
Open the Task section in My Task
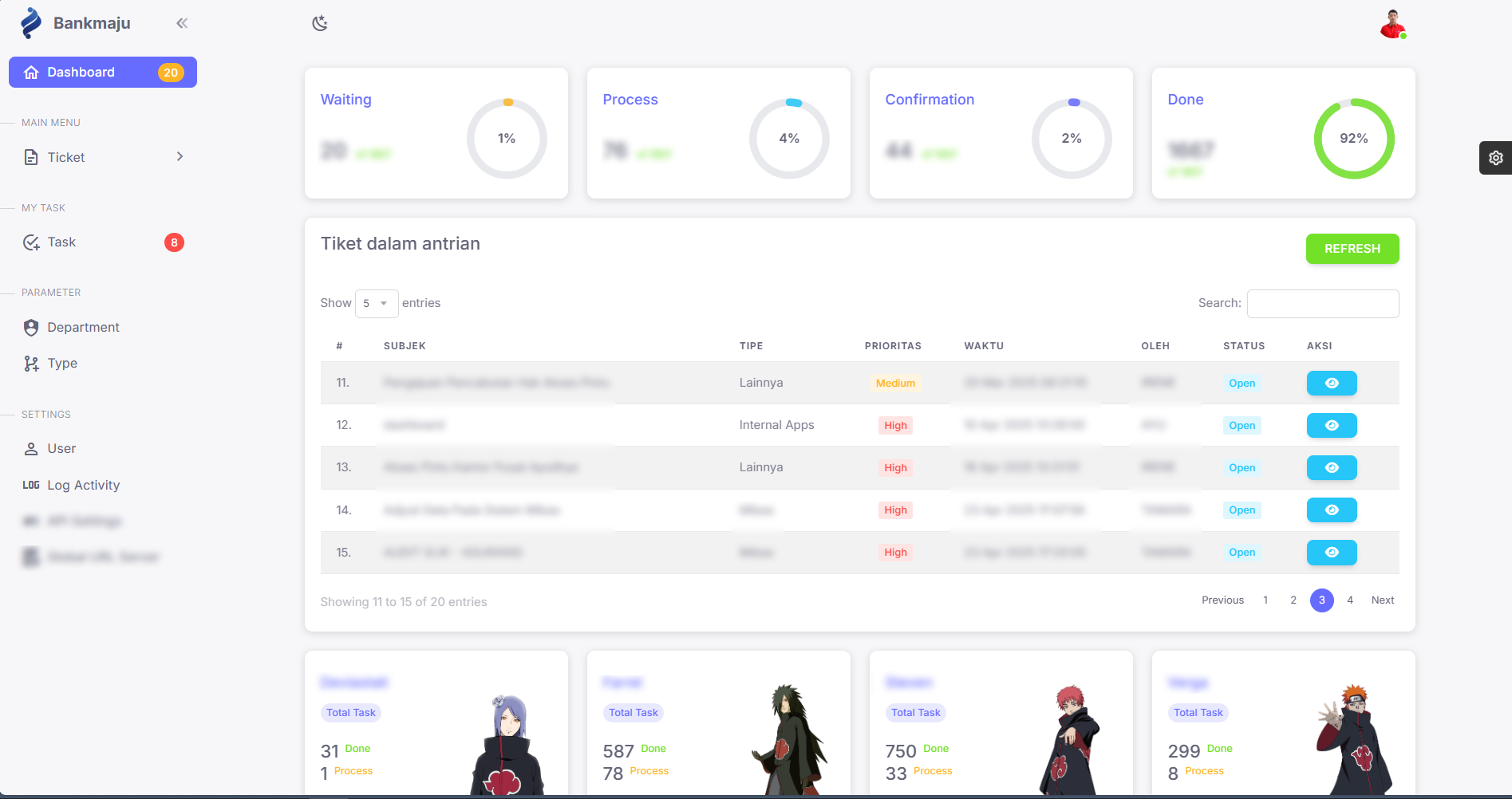click(62, 242)
